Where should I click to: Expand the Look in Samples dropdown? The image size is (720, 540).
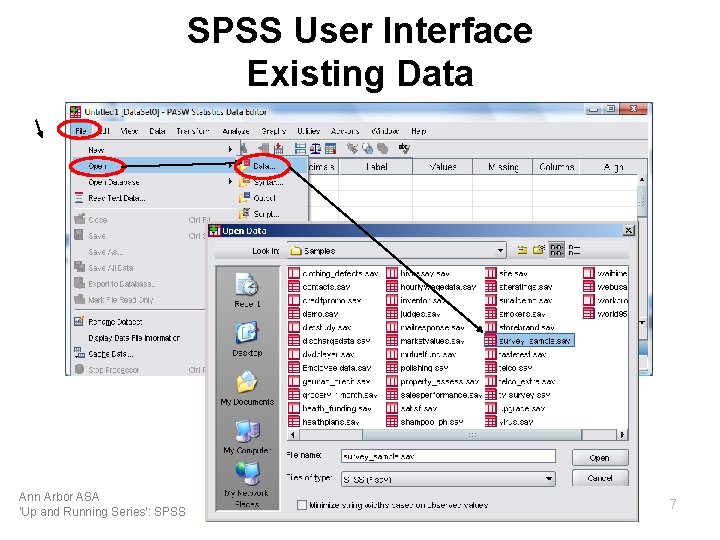pyautogui.click(x=500, y=251)
